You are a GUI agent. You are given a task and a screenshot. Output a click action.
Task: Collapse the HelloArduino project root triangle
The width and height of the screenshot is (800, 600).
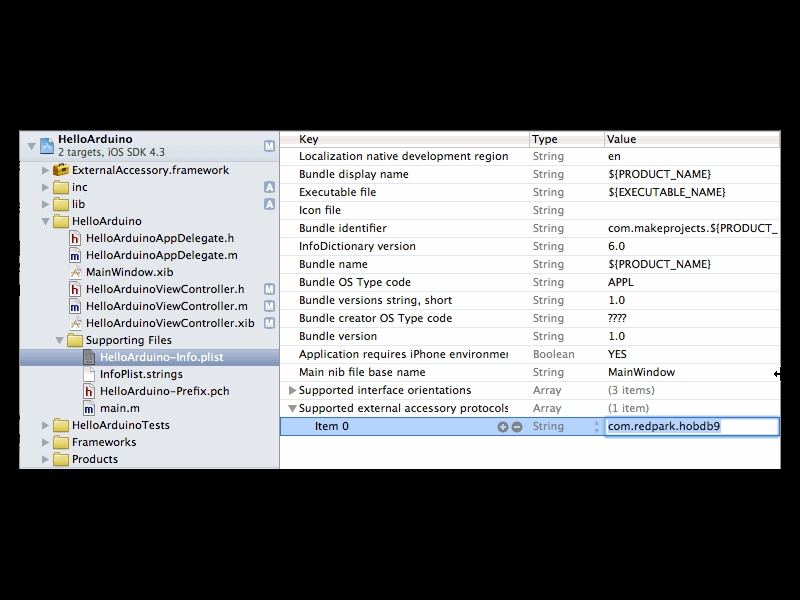coord(31,146)
